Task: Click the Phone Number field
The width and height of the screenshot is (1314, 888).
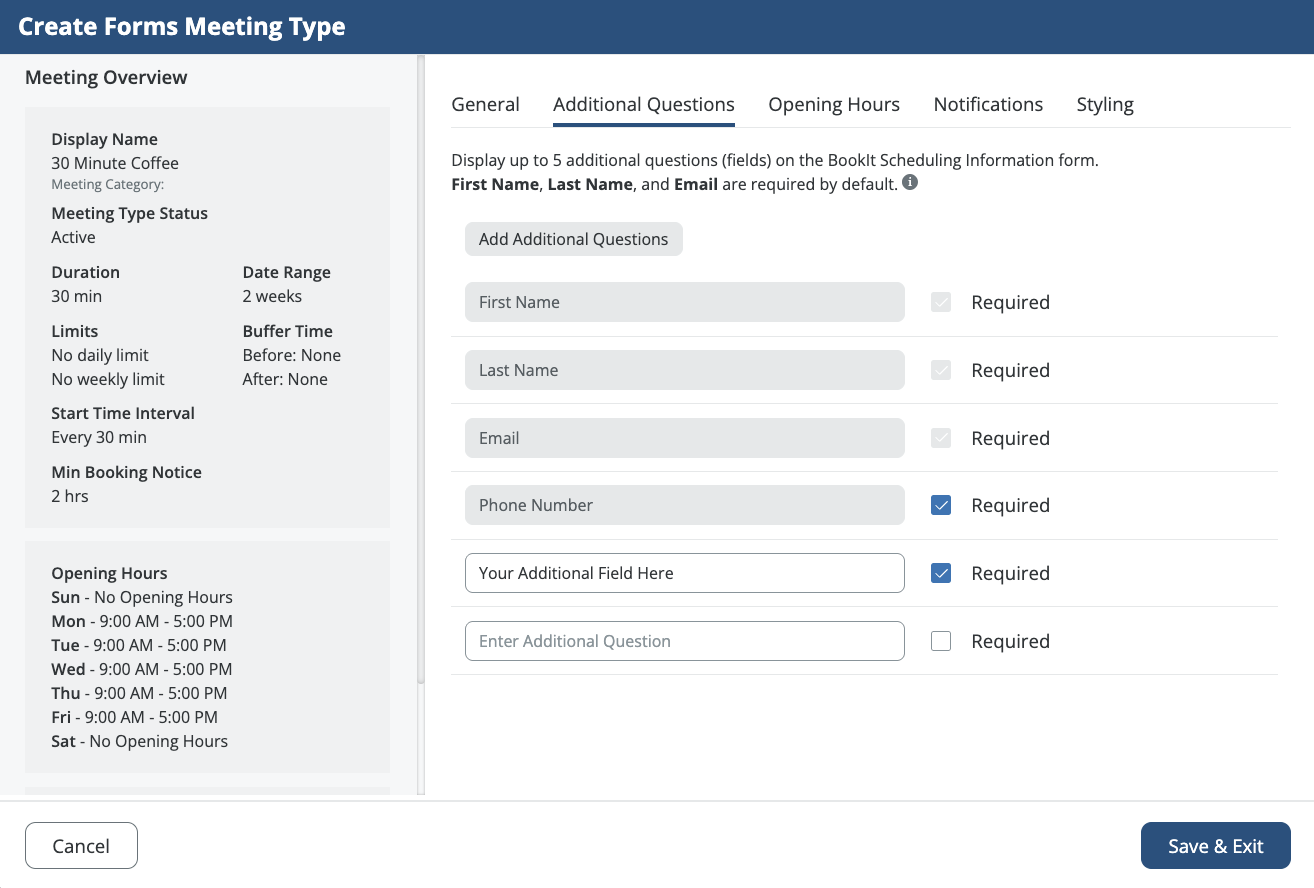Action: pyautogui.click(x=684, y=506)
